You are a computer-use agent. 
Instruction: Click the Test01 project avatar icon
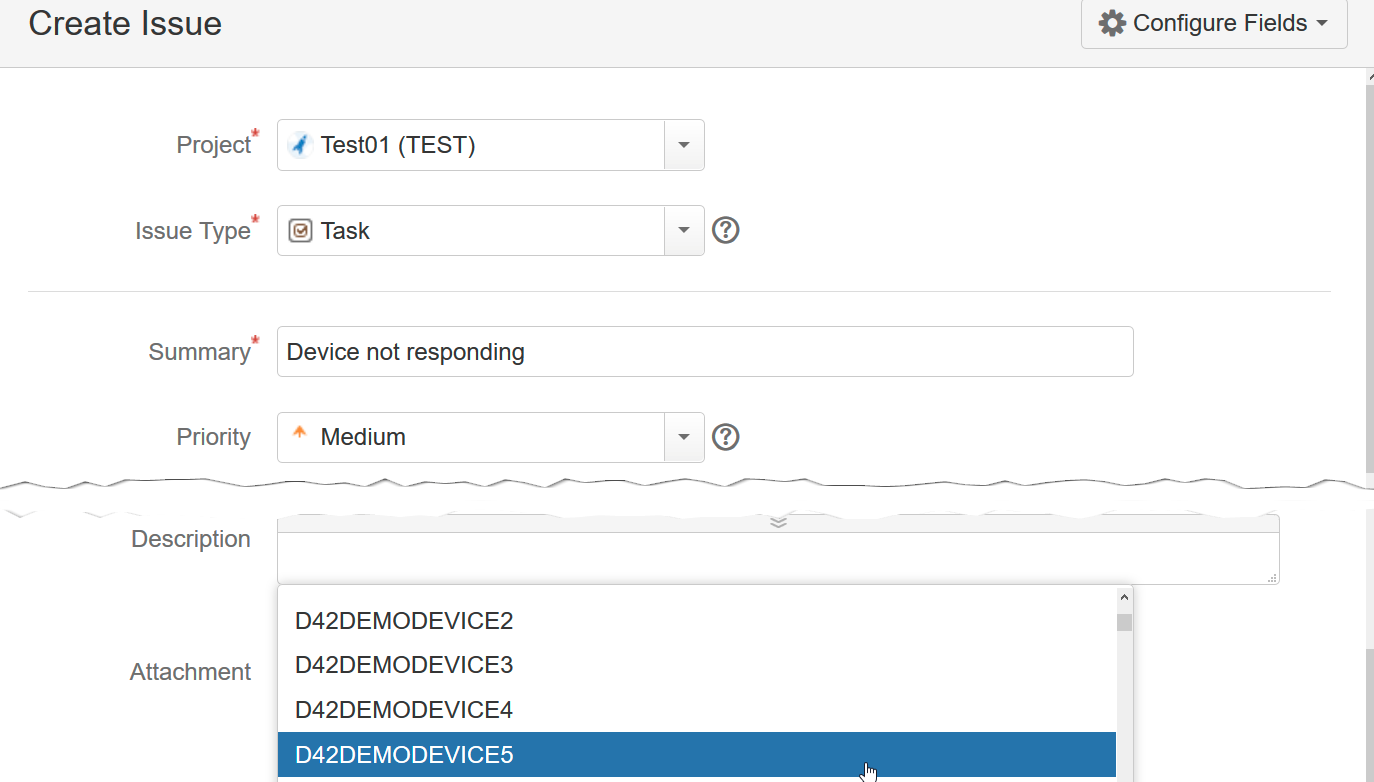pyautogui.click(x=300, y=145)
